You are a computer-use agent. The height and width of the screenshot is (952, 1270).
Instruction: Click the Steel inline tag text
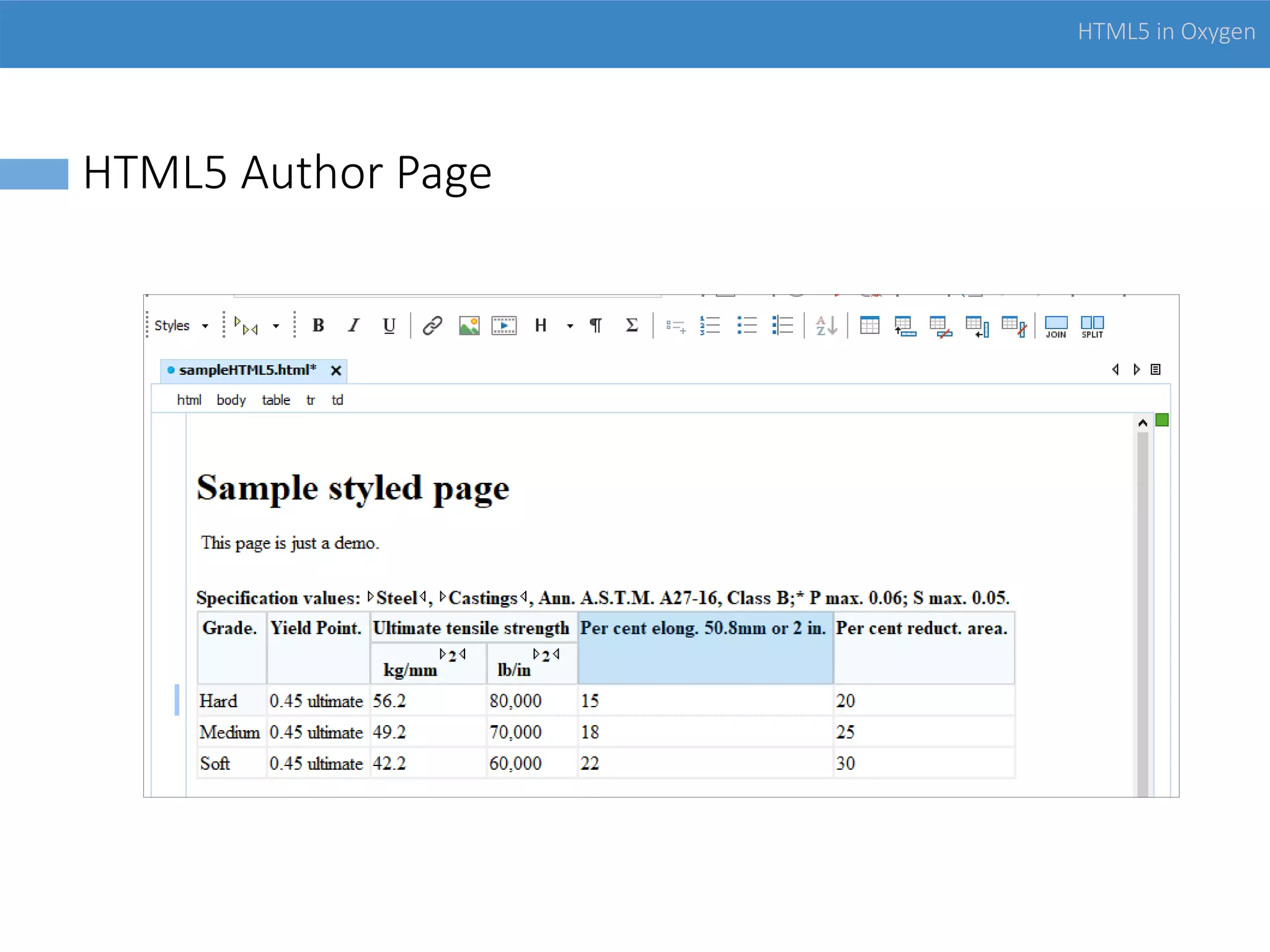point(397,598)
